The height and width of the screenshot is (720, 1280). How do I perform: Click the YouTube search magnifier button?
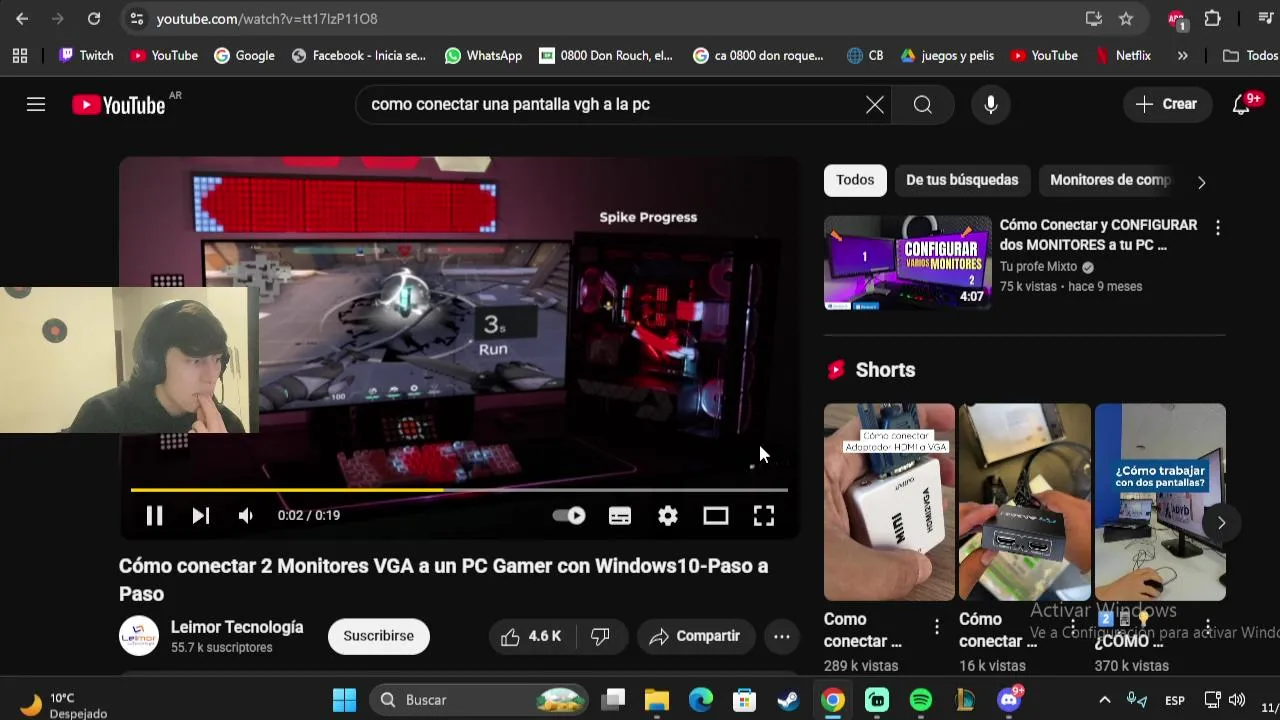tap(923, 104)
